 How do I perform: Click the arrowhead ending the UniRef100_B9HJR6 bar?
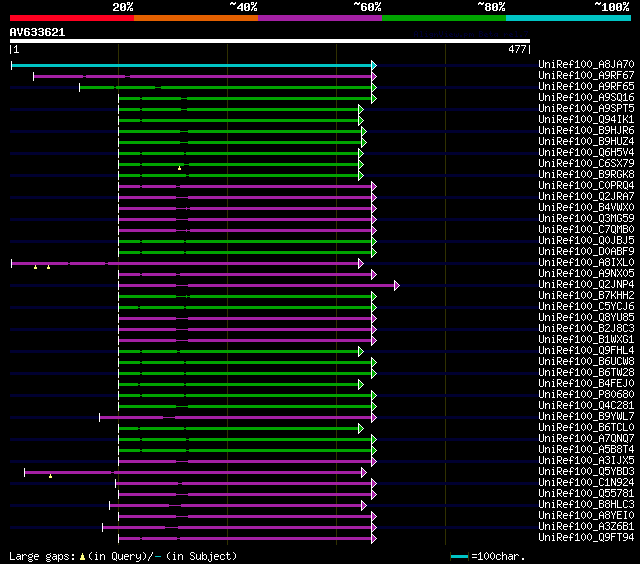coord(363,131)
